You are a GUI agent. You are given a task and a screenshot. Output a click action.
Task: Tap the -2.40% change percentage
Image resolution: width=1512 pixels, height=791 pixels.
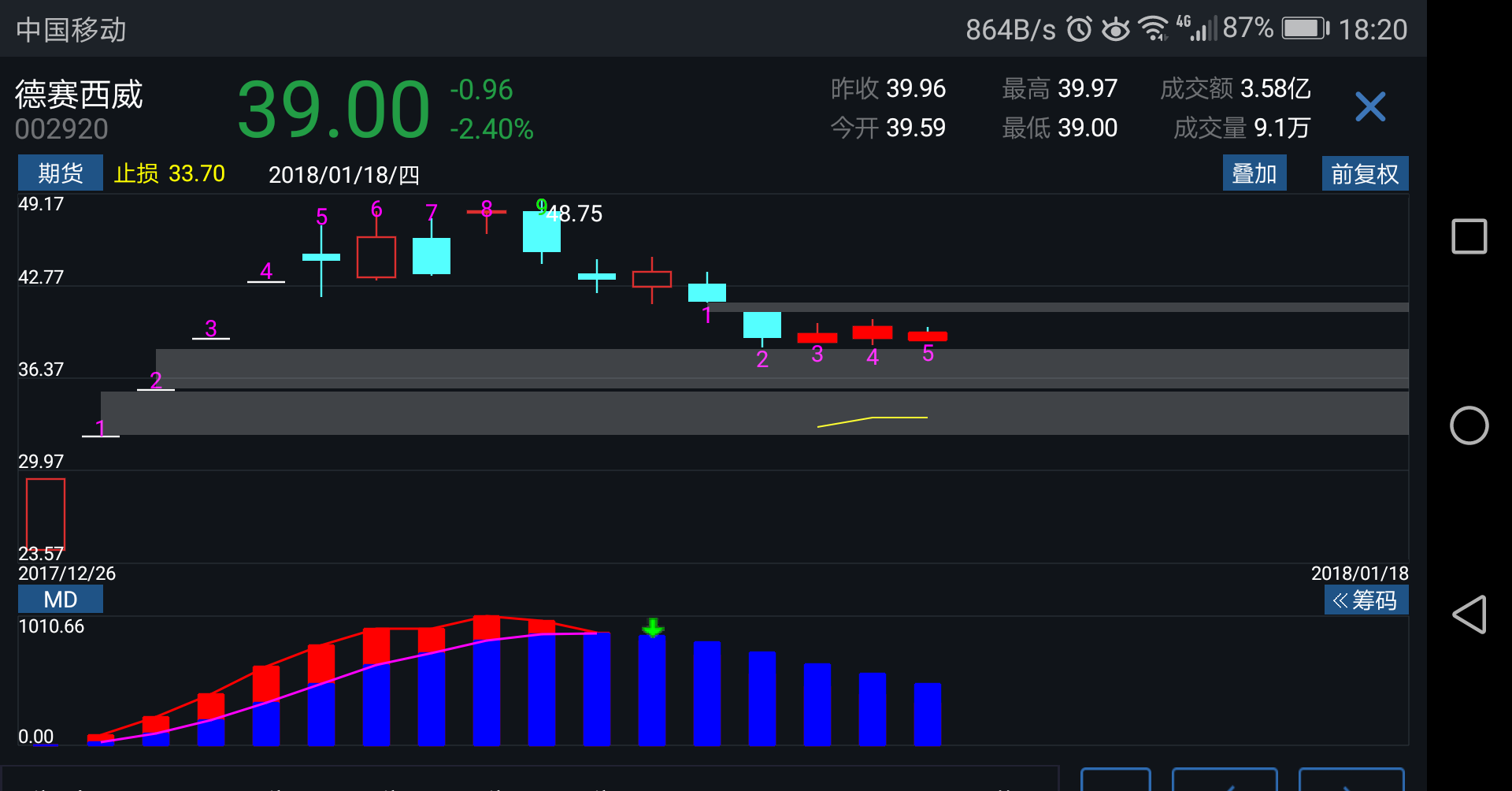(x=491, y=129)
